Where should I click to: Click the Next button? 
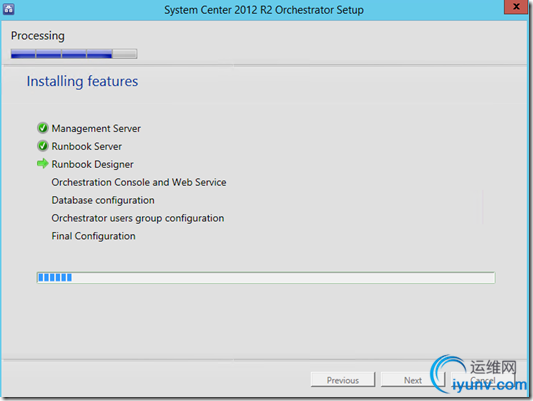[413, 380]
